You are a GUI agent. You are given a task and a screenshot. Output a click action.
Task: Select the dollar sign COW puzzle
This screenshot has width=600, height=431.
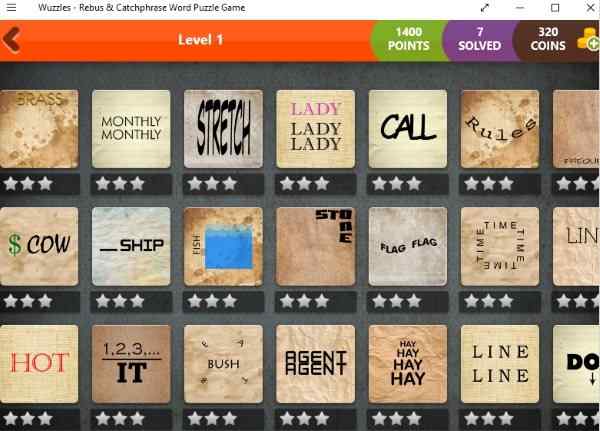pyautogui.click(x=39, y=247)
